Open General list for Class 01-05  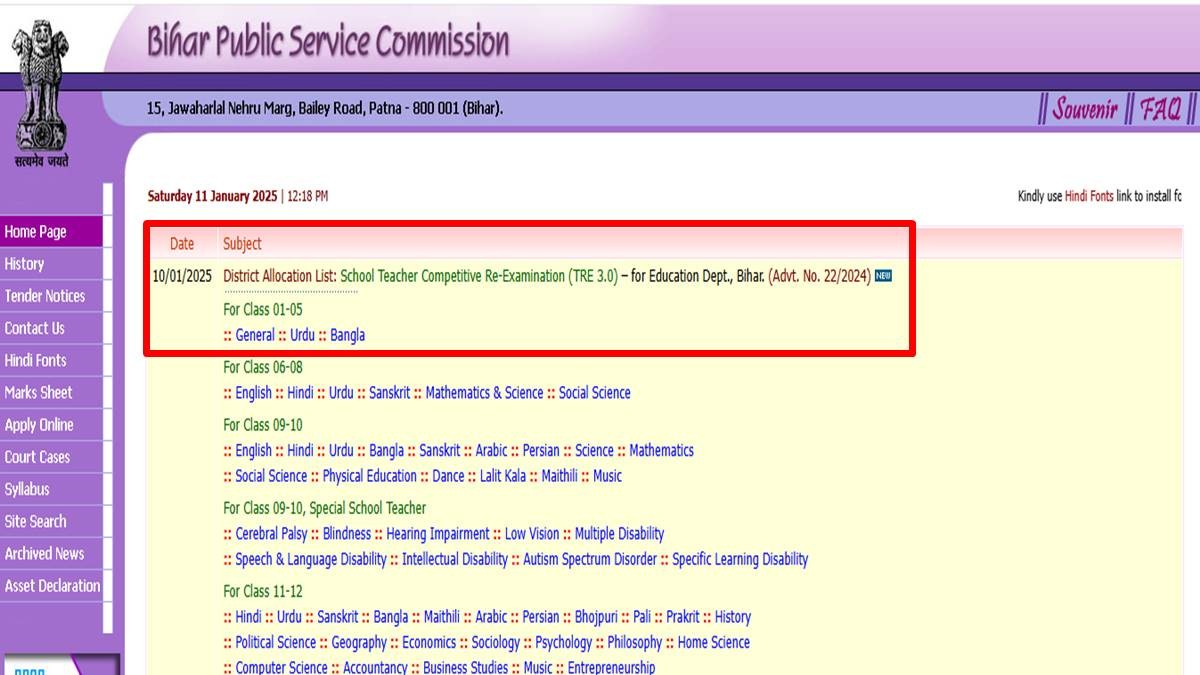[x=255, y=335]
